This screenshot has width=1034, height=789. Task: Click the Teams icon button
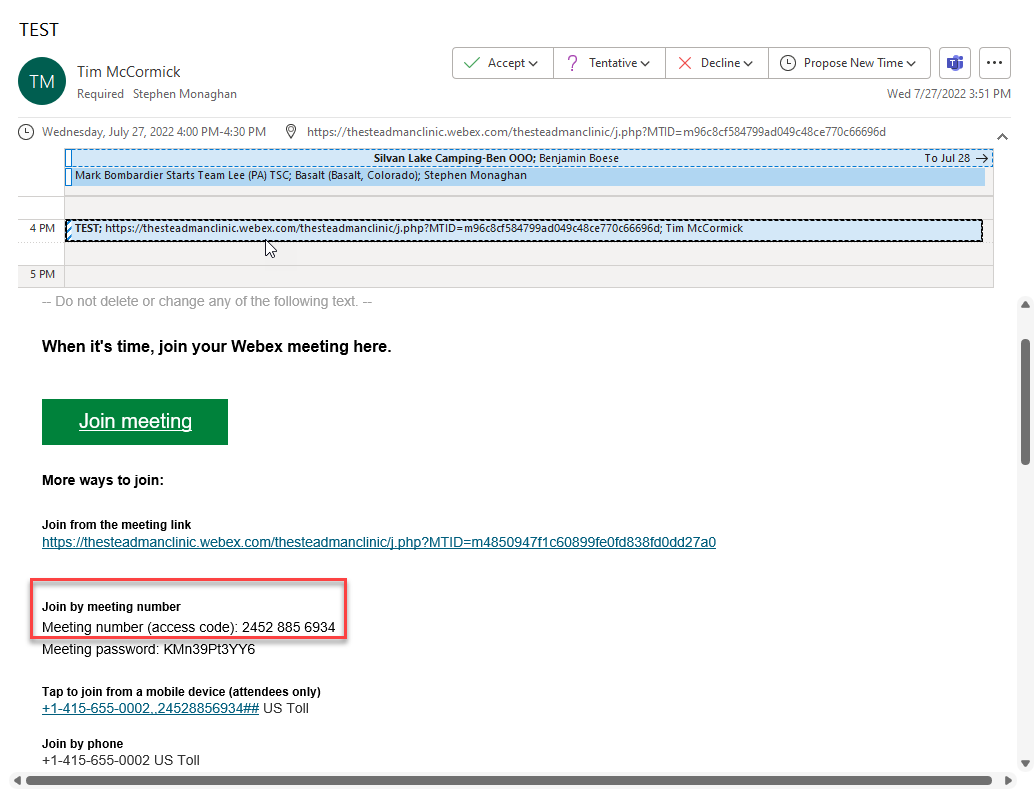pyautogui.click(x=954, y=63)
